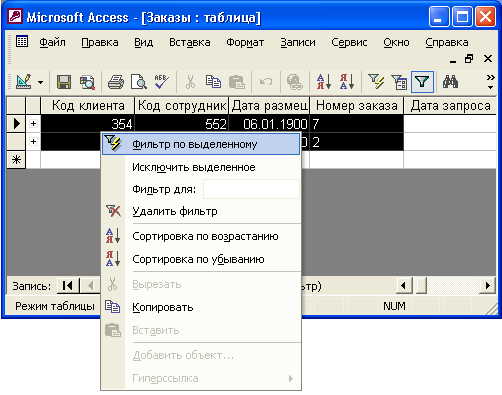502x395 pixels.
Task: Click the Insert hyperlink toolbar icon
Action: tap(295, 82)
